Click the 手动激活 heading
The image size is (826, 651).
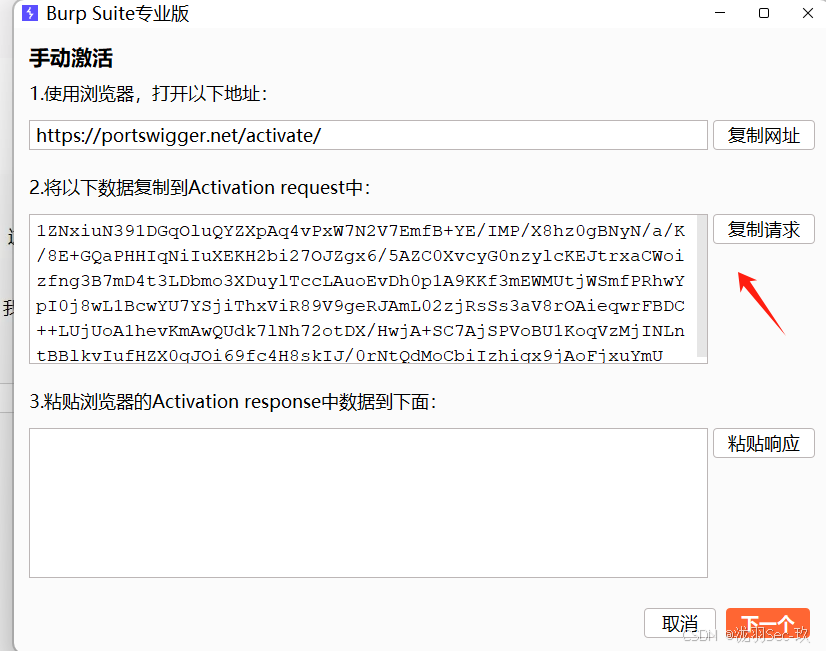pos(71,58)
